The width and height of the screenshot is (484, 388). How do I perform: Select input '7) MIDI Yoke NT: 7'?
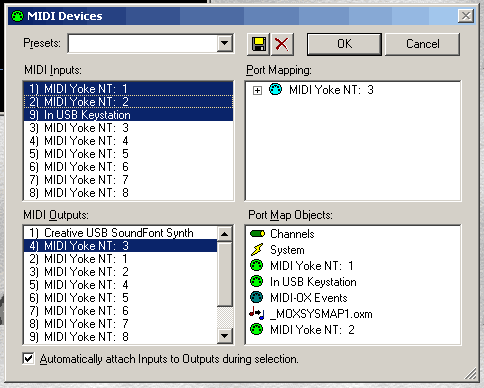tap(128, 180)
